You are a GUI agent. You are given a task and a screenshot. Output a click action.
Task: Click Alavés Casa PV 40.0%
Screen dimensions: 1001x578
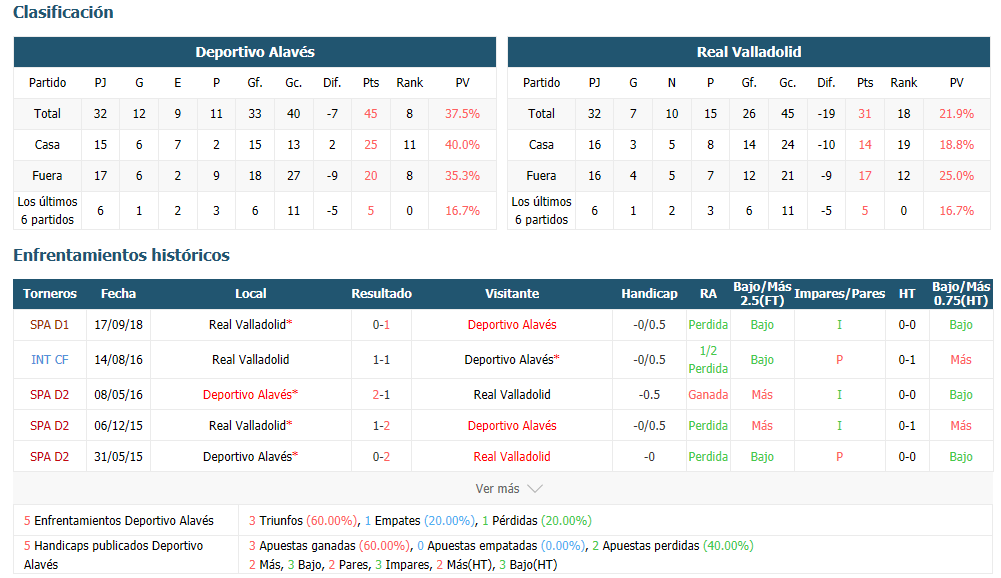click(x=462, y=145)
